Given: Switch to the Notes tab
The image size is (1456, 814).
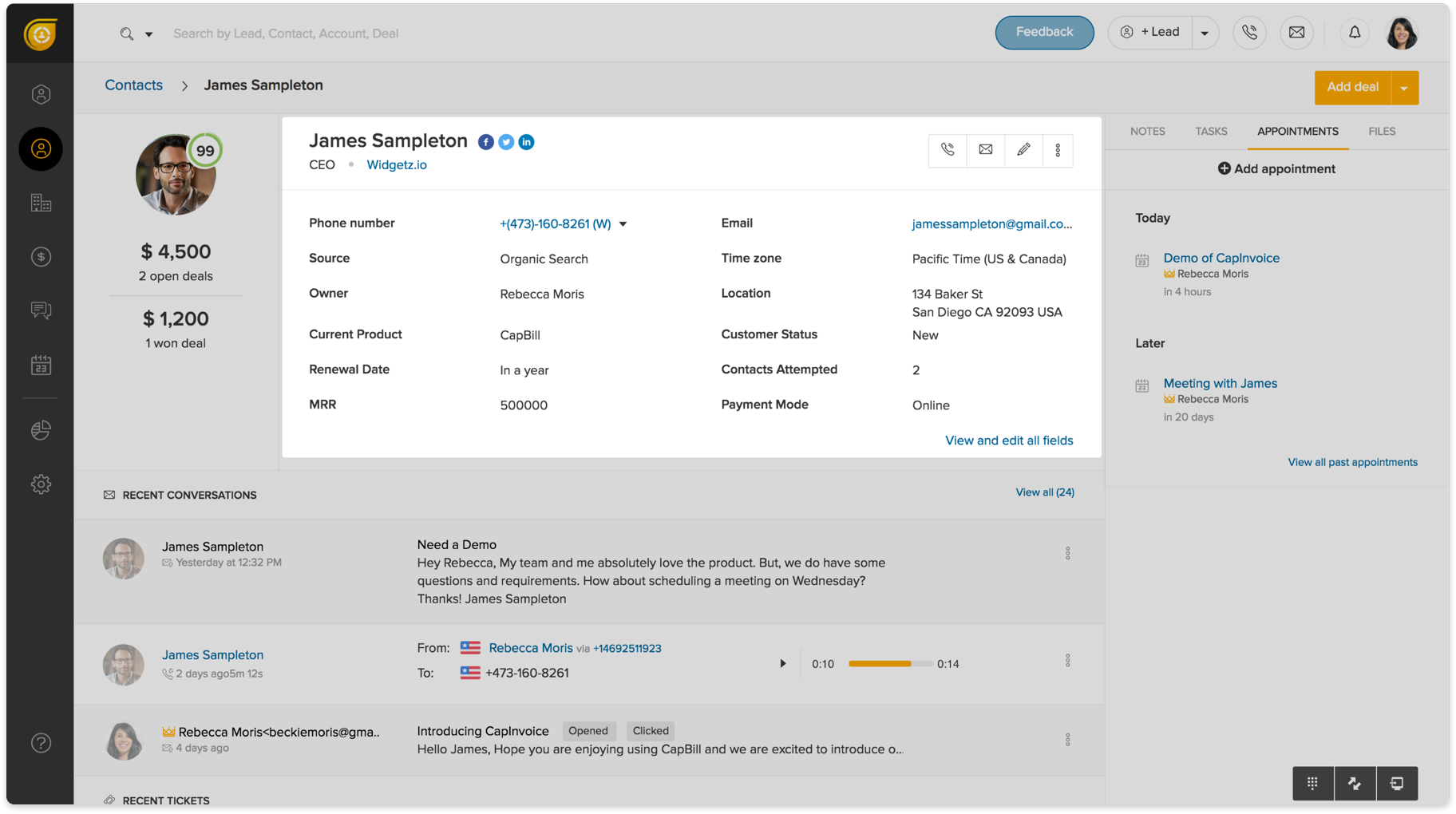Looking at the screenshot, I should [x=1147, y=132].
